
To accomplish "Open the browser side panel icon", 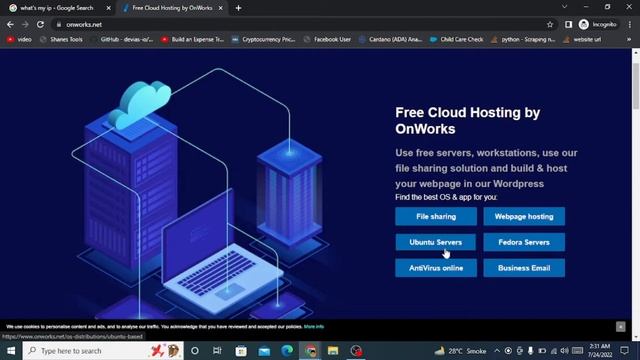I will coord(568,24).
